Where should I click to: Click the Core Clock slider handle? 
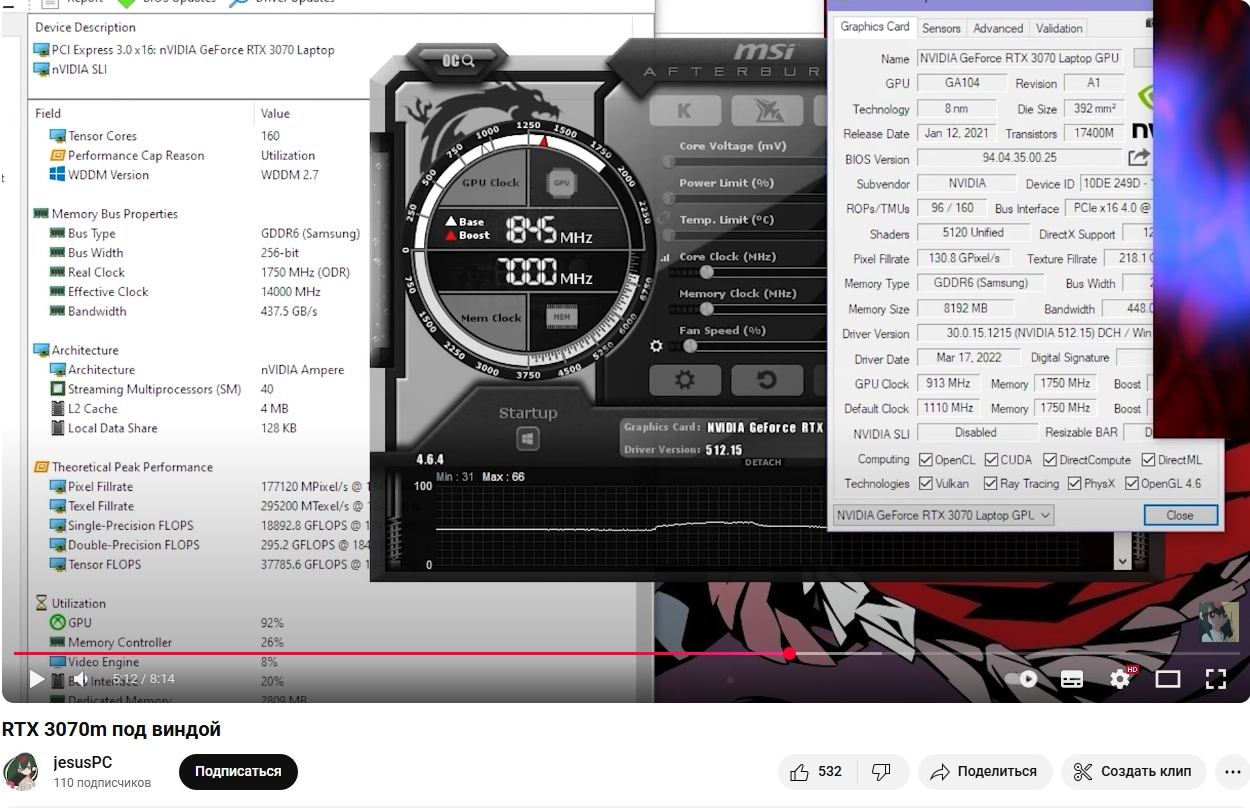pyautogui.click(x=707, y=272)
